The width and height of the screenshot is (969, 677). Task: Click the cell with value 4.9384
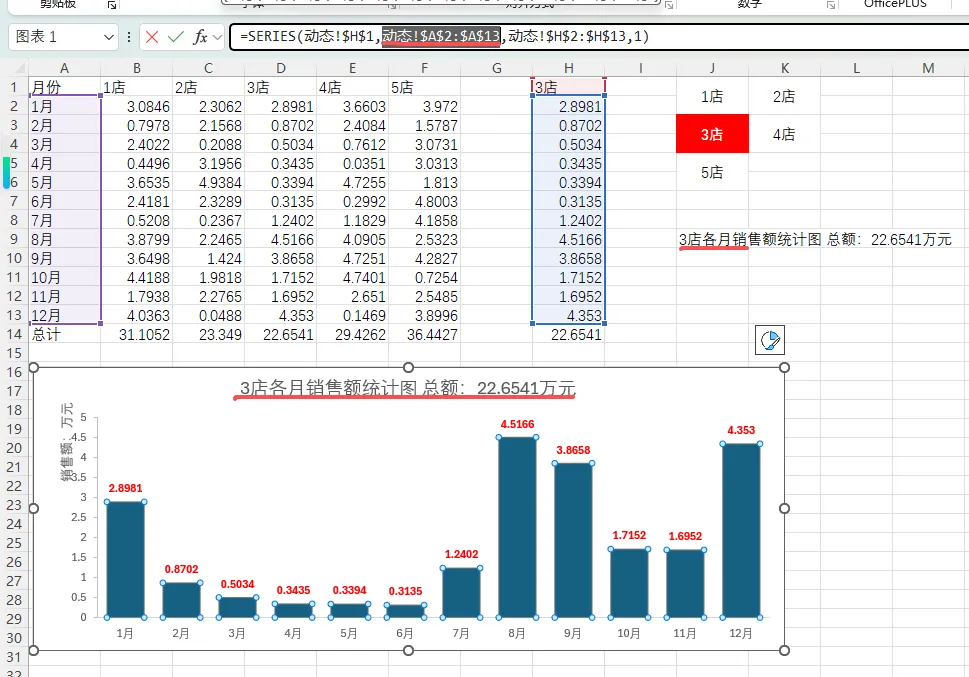[x=208, y=182]
